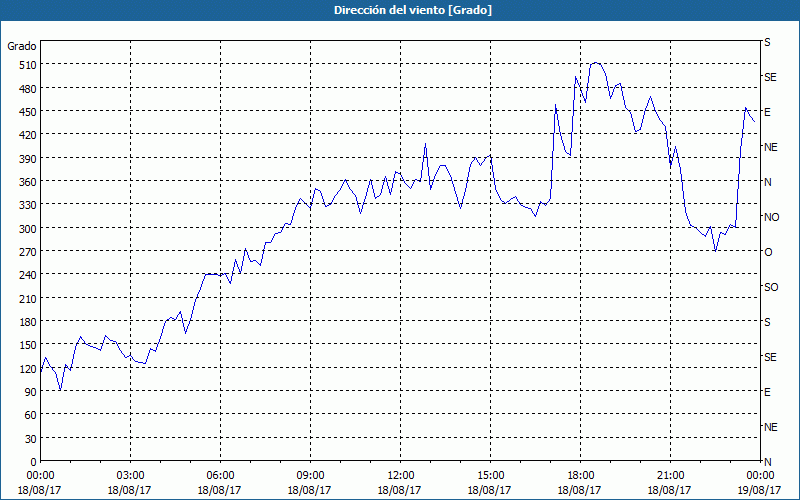Click the 90 degree axis label
Screen dimensions: 800x500
point(31,392)
